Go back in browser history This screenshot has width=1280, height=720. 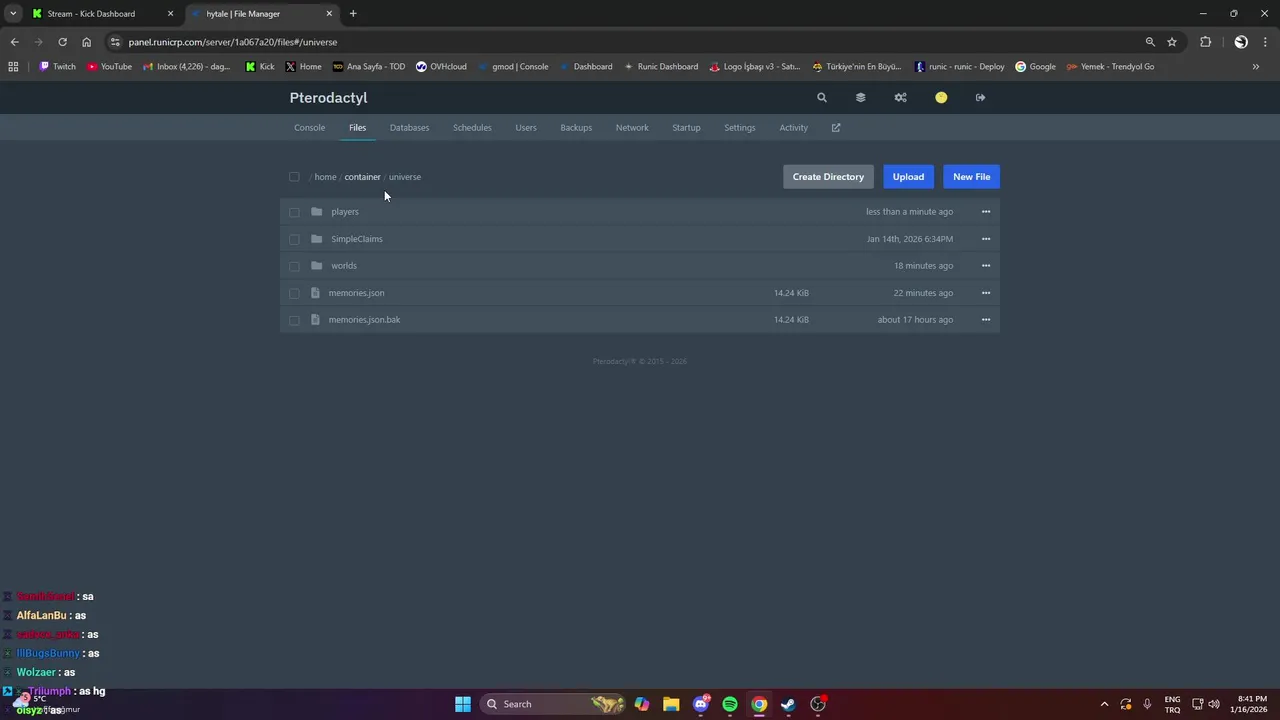click(14, 42)
